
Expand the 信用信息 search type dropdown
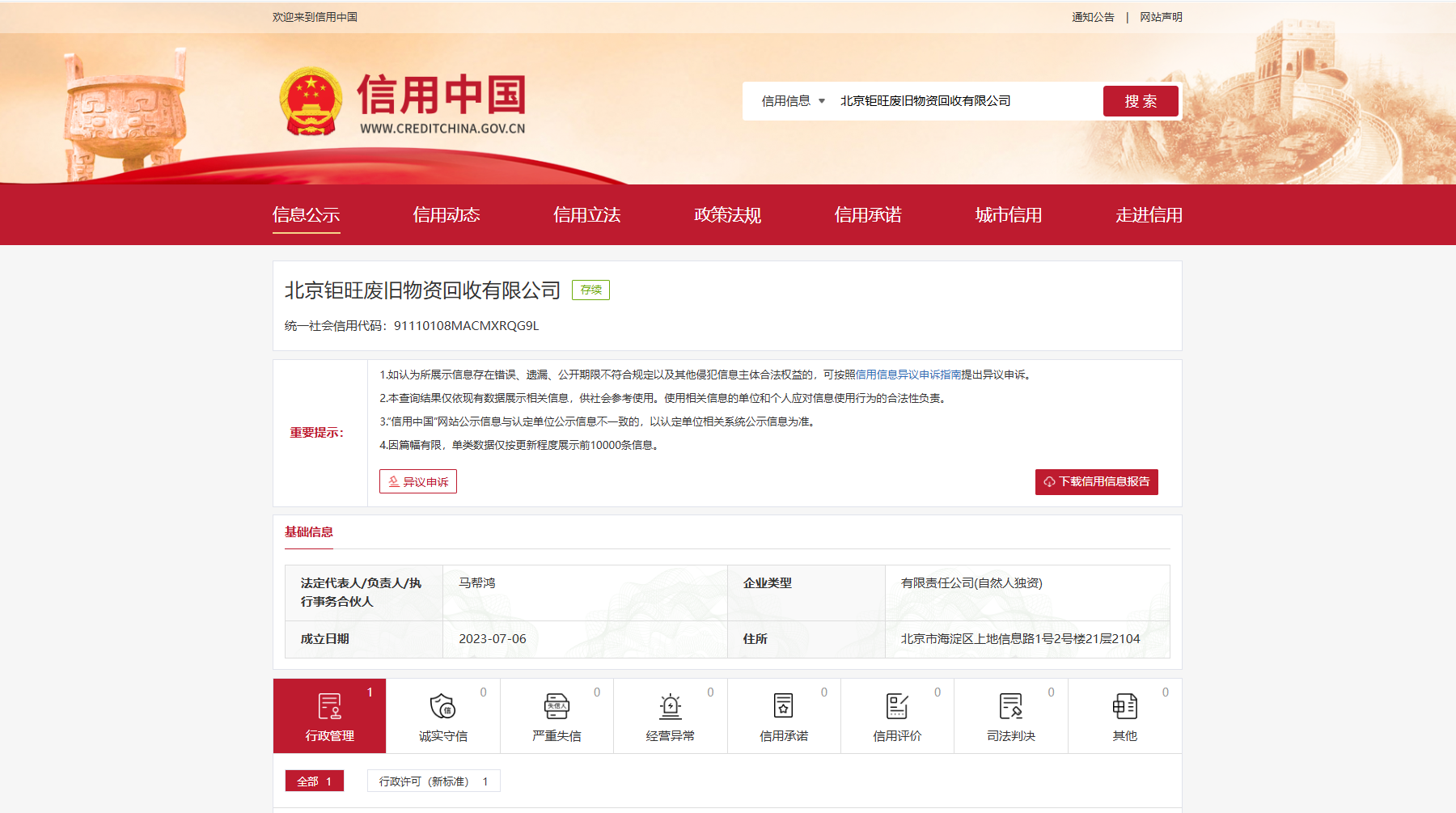793,101
